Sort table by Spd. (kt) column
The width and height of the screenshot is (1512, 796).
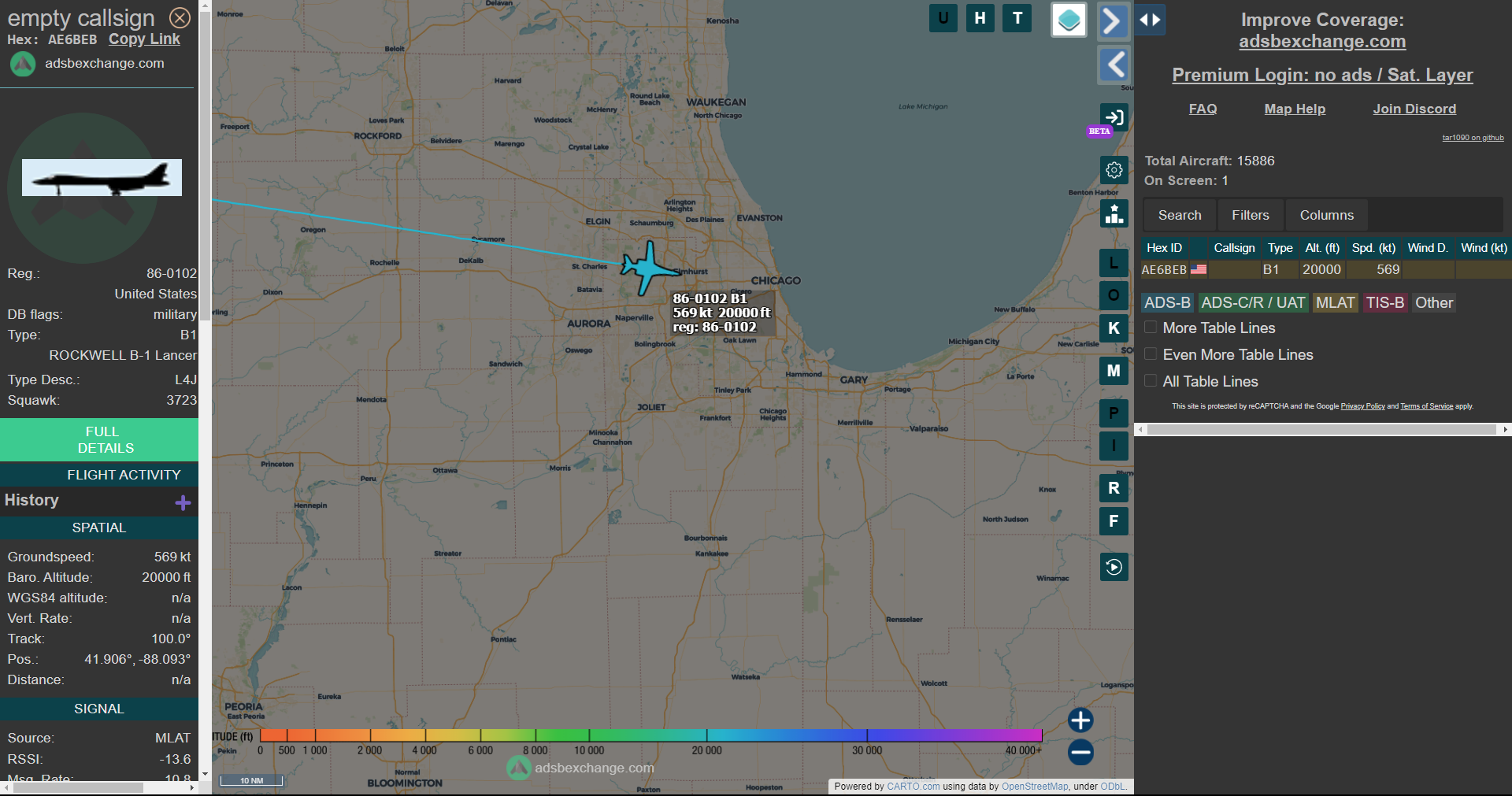pyautogui.click(x=1373, y=248)
